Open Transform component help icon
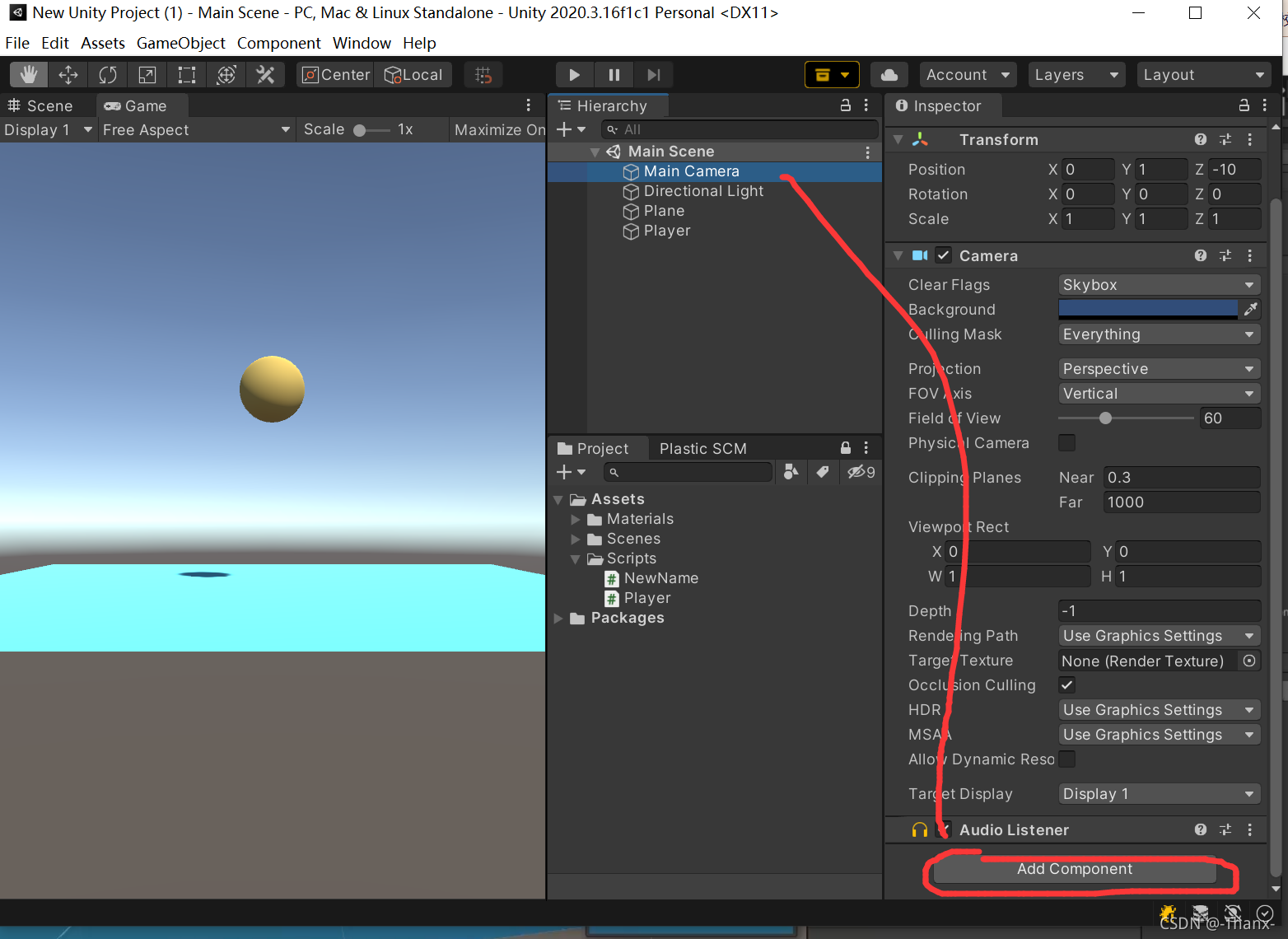 click(x=1201, y=139)
